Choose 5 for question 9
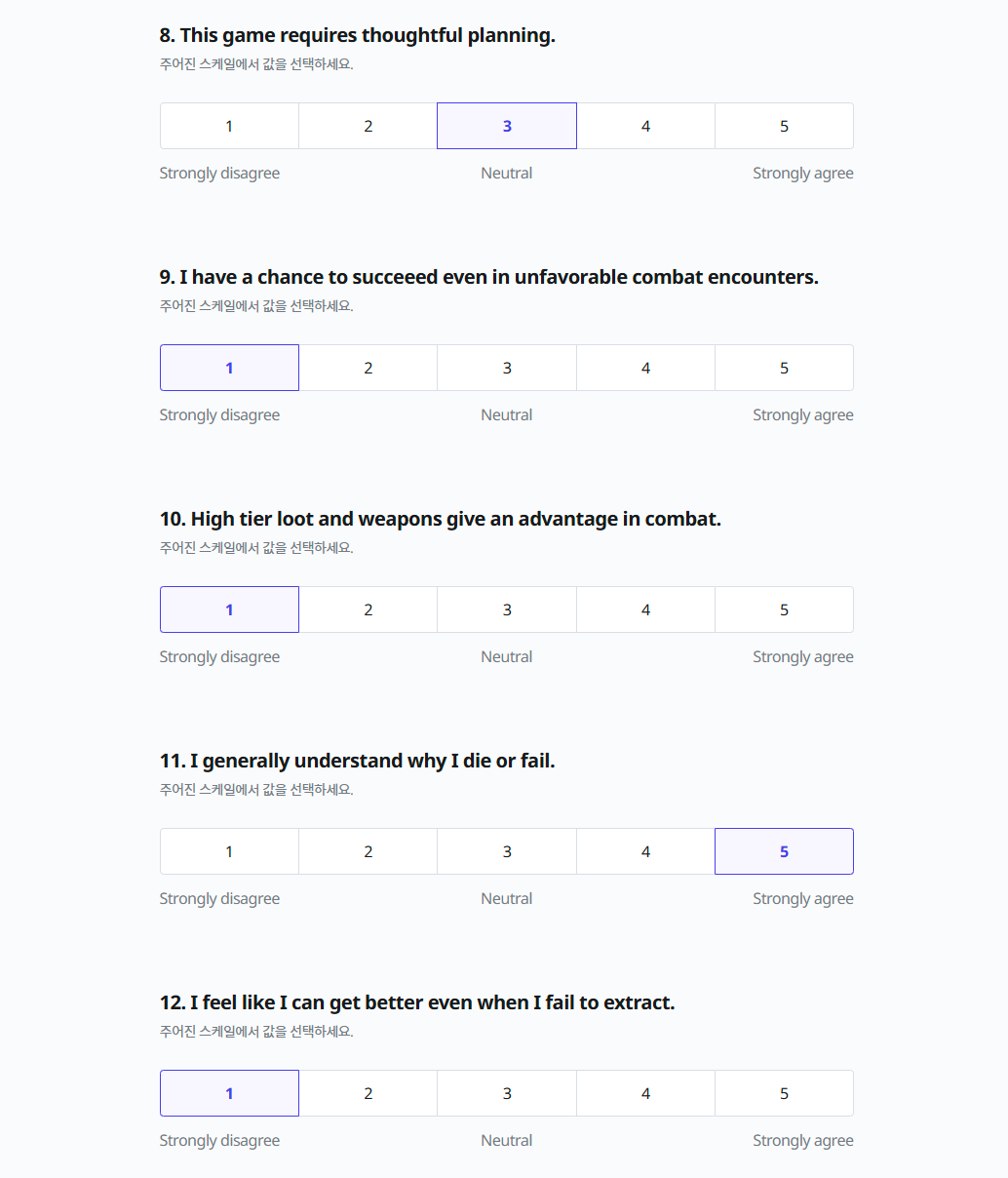The height and width of the screenshot is (1178, 1008). click(784, 368)
